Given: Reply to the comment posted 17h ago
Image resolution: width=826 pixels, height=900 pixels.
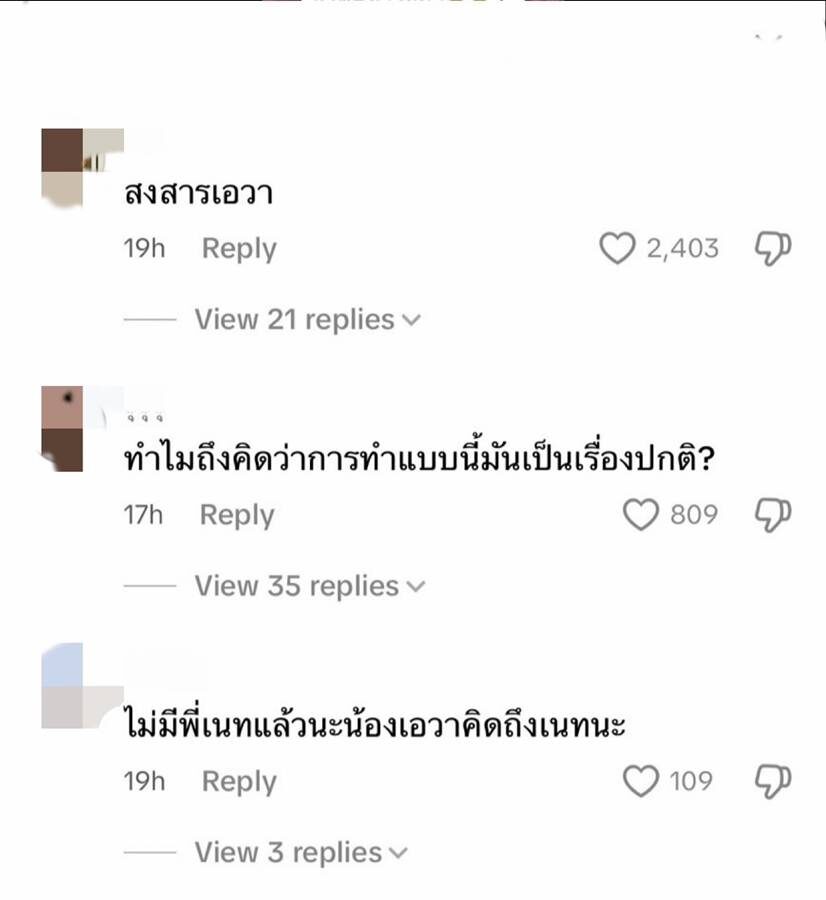Looking at the screenshot, I should pos(236,515).
